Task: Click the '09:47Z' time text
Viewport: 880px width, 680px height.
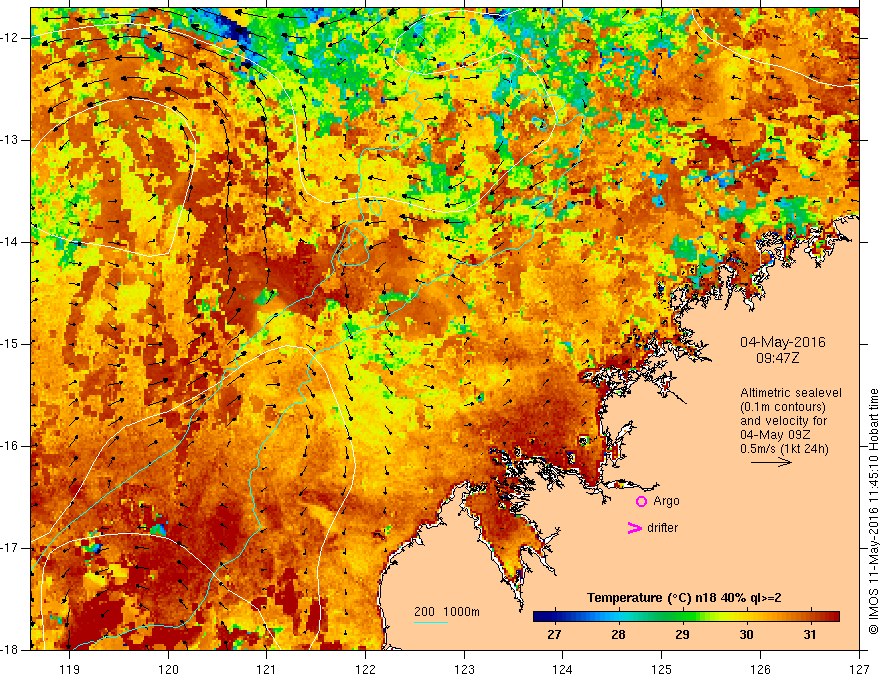Action: pos(777,358)
